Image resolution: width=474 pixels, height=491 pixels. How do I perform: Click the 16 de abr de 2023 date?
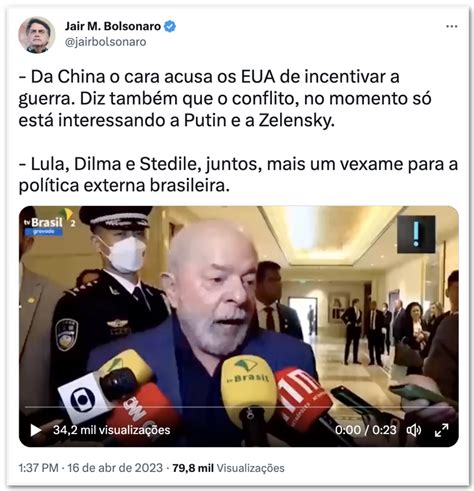pos(115,468)
